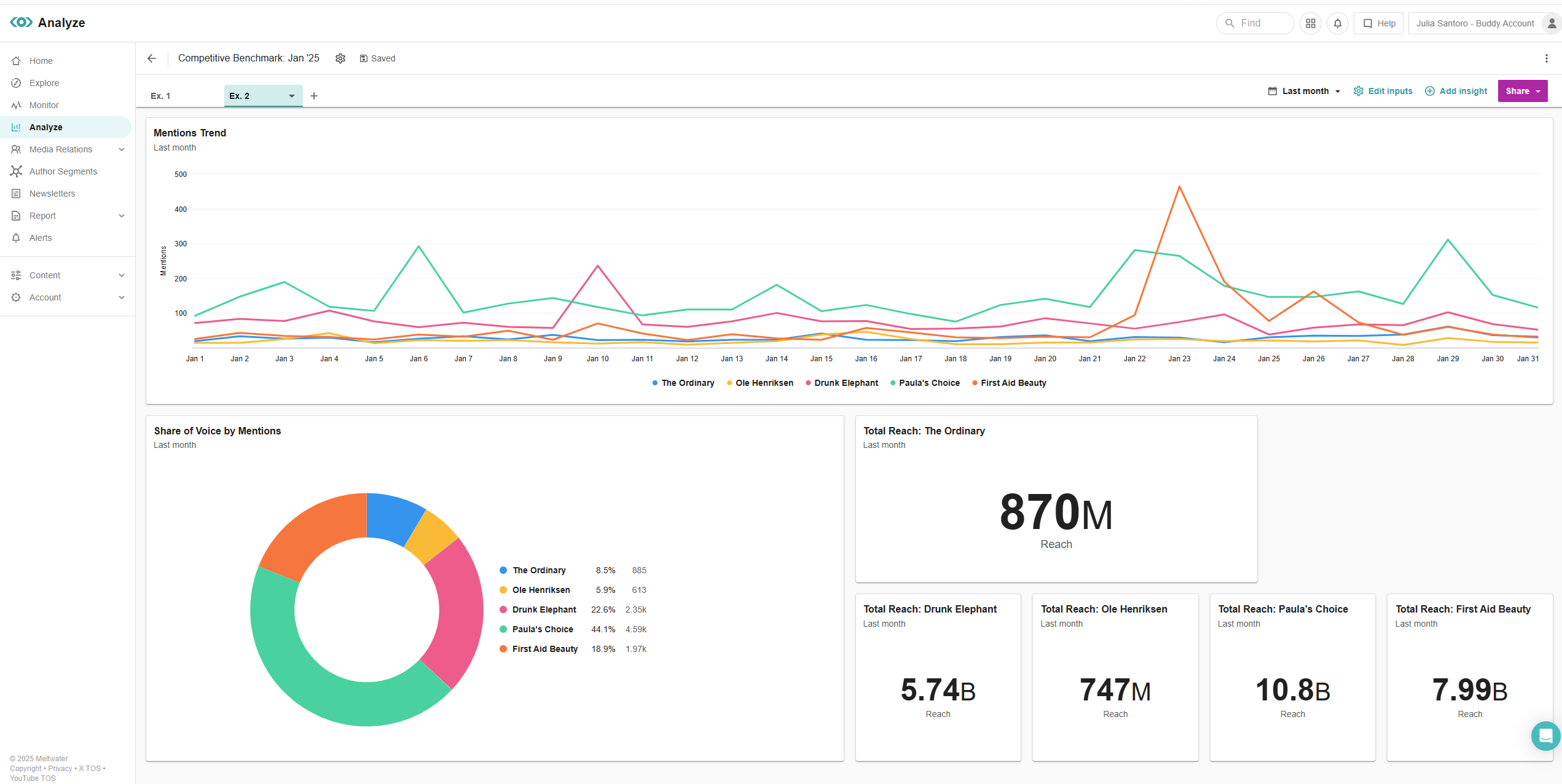Toggle Drunk Elephant series in trend legend
The width and height of the screenshot is (1562, 784).
(842, 383)
